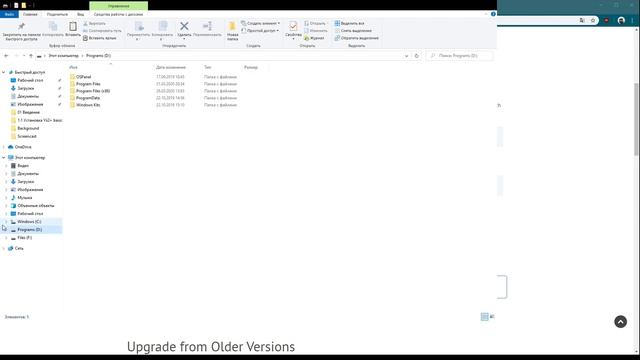Screen dimensions: 640x360
Task: Click Вставить ярлык in the ribbon
Action: click(x=100, y=38)
